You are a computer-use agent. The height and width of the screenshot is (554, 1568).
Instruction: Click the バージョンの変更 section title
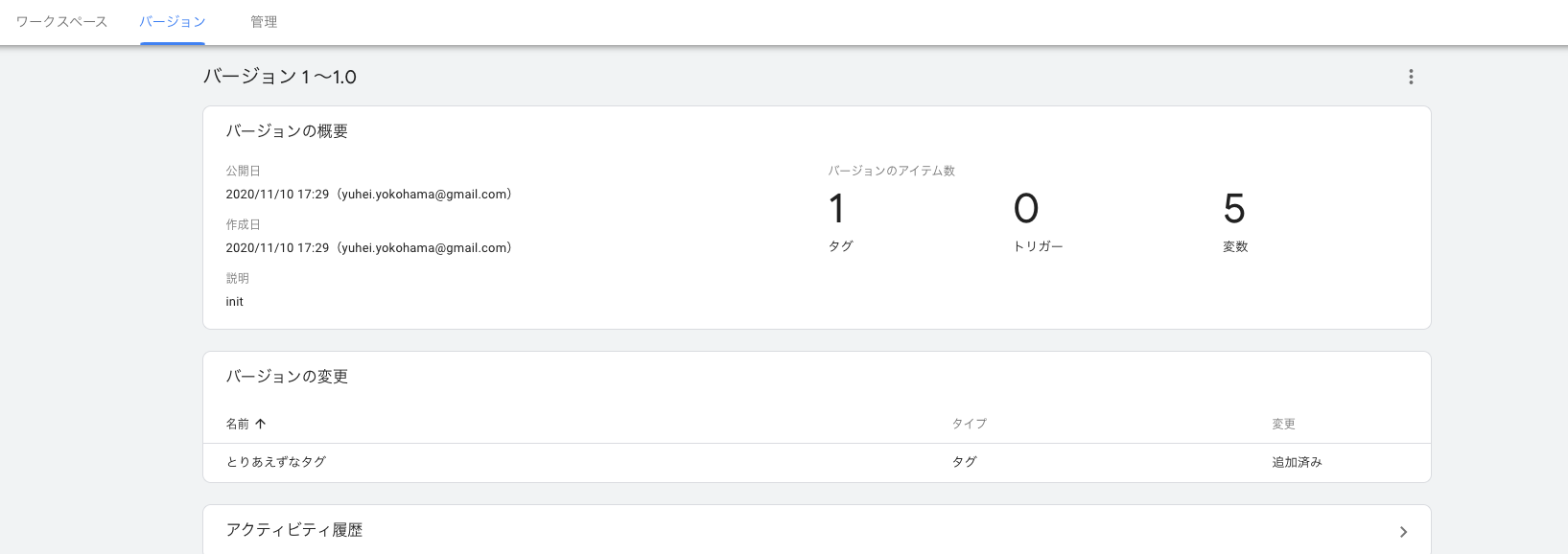(286, 377)
